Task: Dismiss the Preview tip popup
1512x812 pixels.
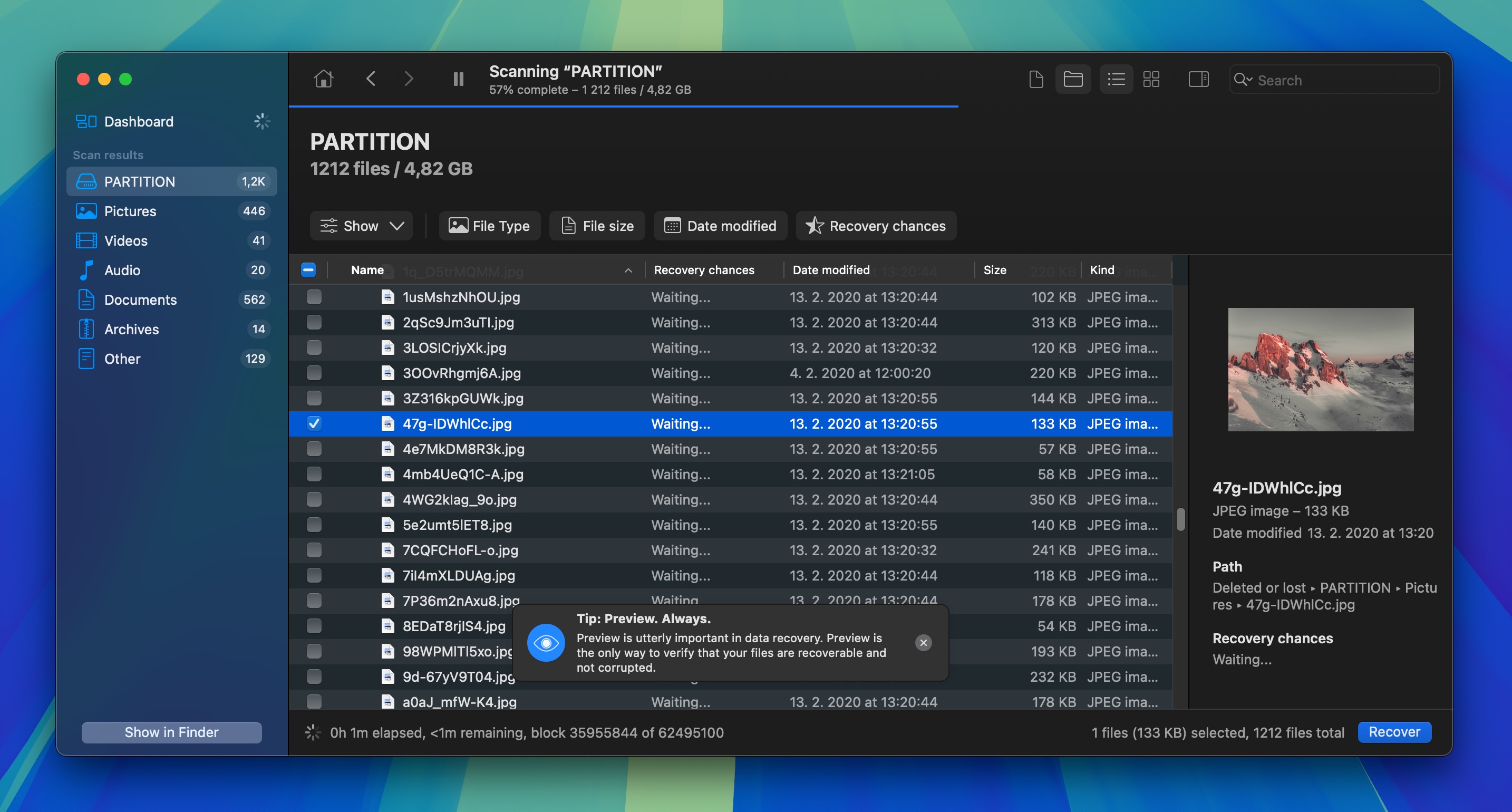Action: pos(923,642)
